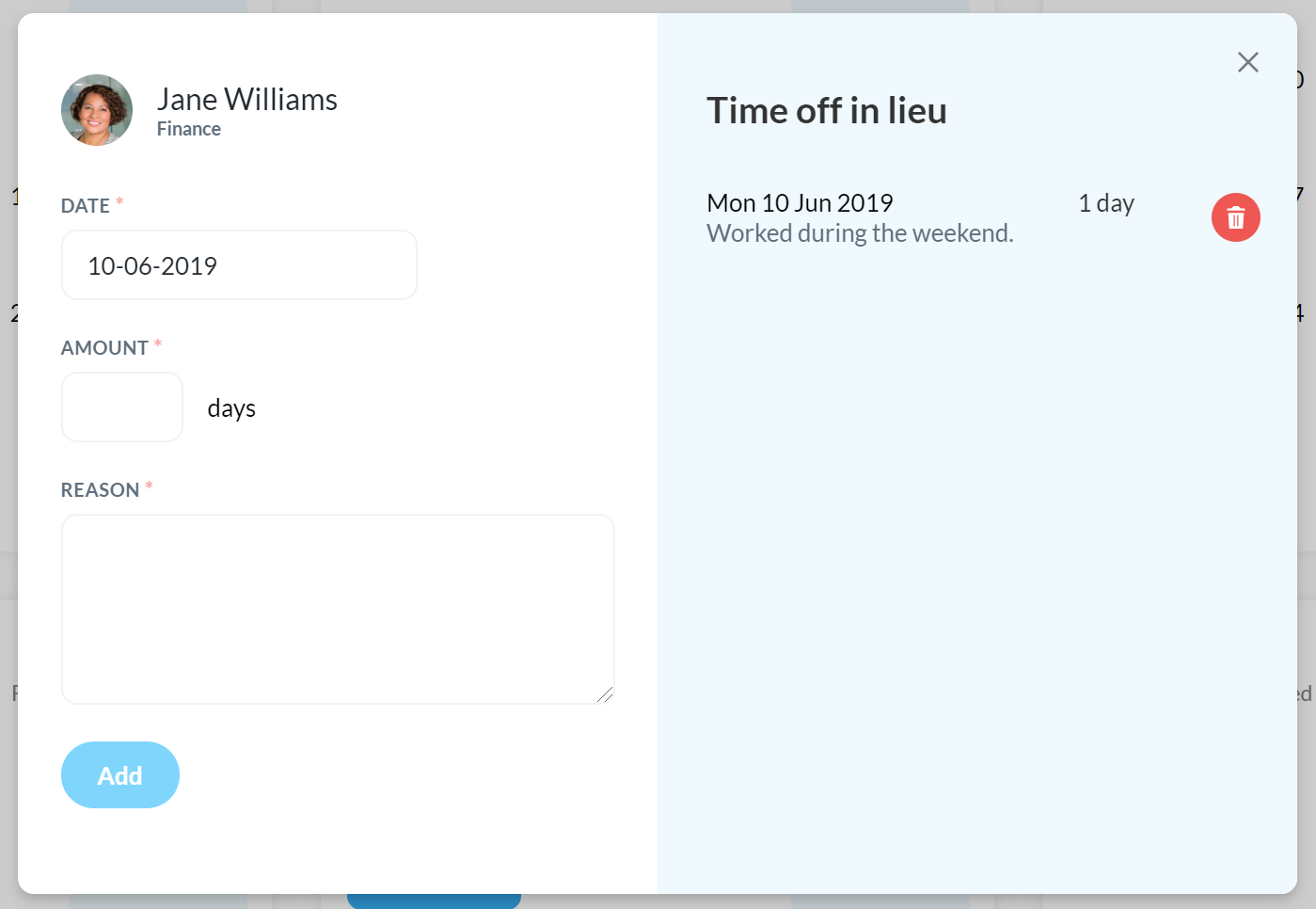The image size is (1316, 909).
Task: Click the Worked during the weekend note
Action: pos(860,233)
